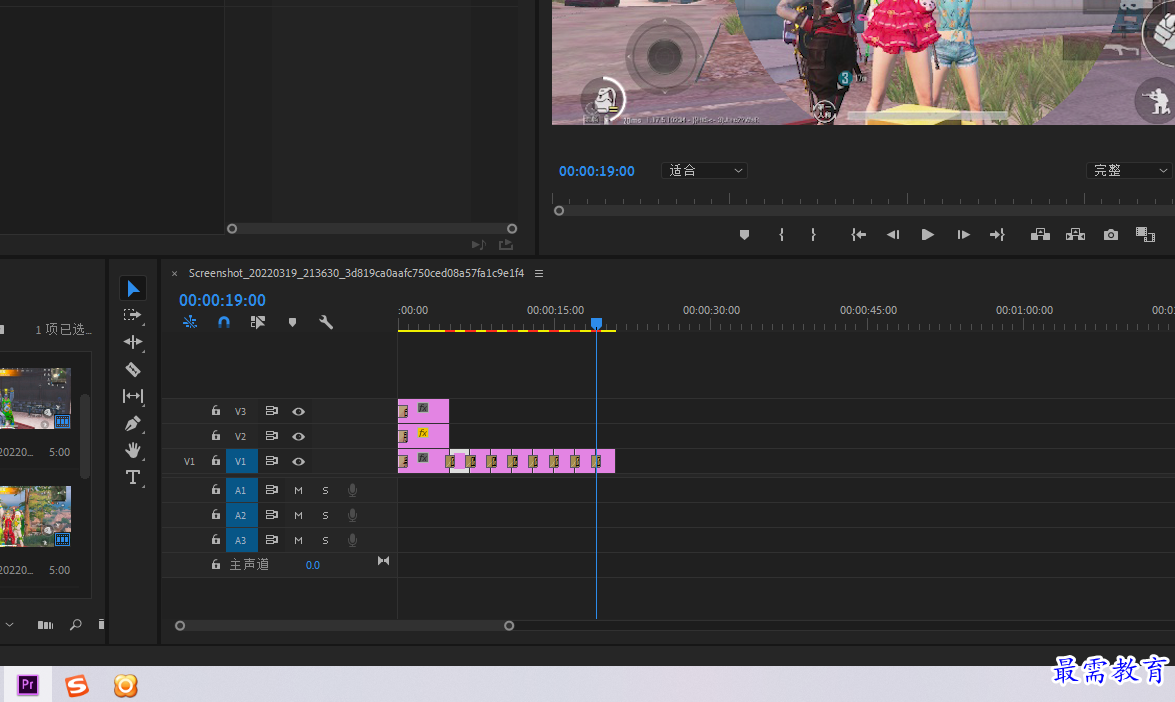Screen dimensions: 1175x702
Task: Open Premiere Pro from taskbar
Action: click(28, 685)
